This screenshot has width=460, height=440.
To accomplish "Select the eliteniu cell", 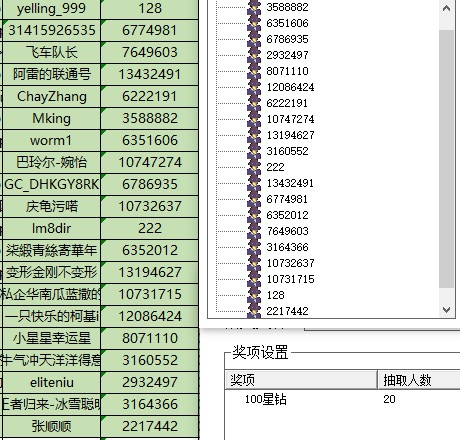I will [51, 382].
